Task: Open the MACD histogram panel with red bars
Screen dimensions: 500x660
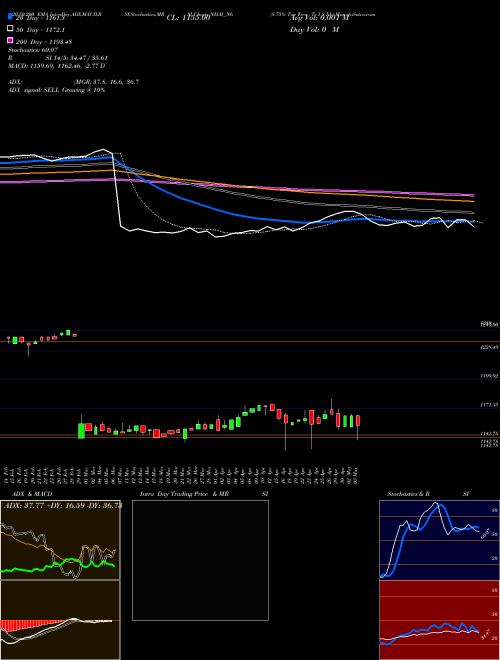Action: tap(60, 620)
